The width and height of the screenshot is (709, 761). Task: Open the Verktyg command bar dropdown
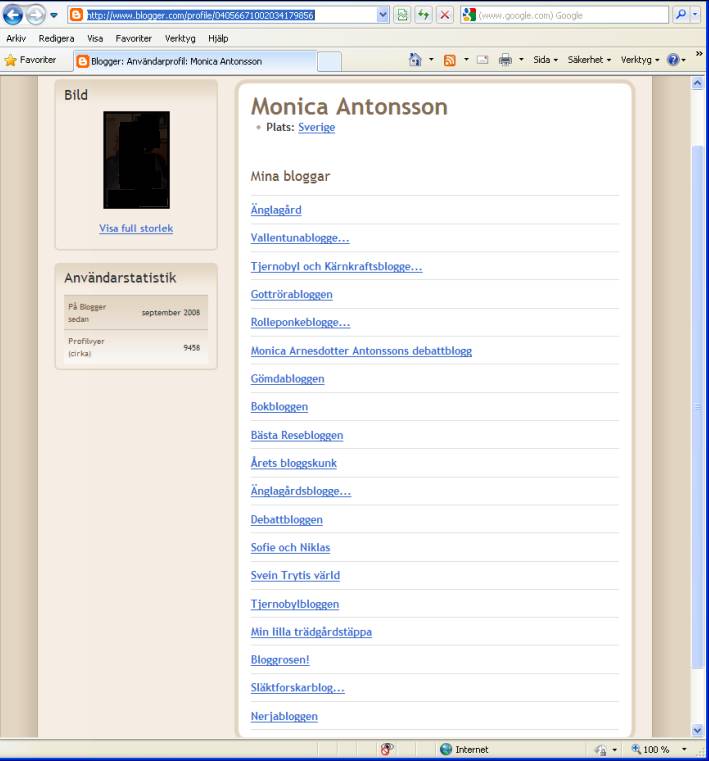[x=640, y=60]
